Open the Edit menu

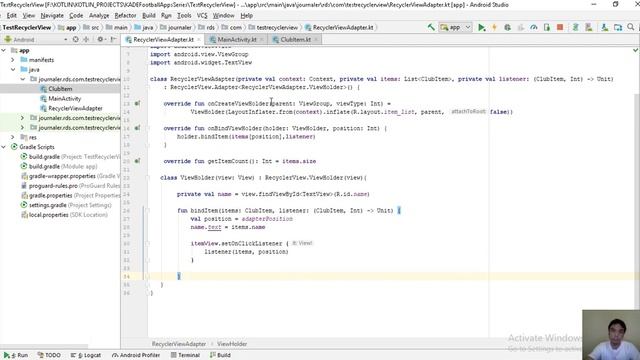pos(11,16)
